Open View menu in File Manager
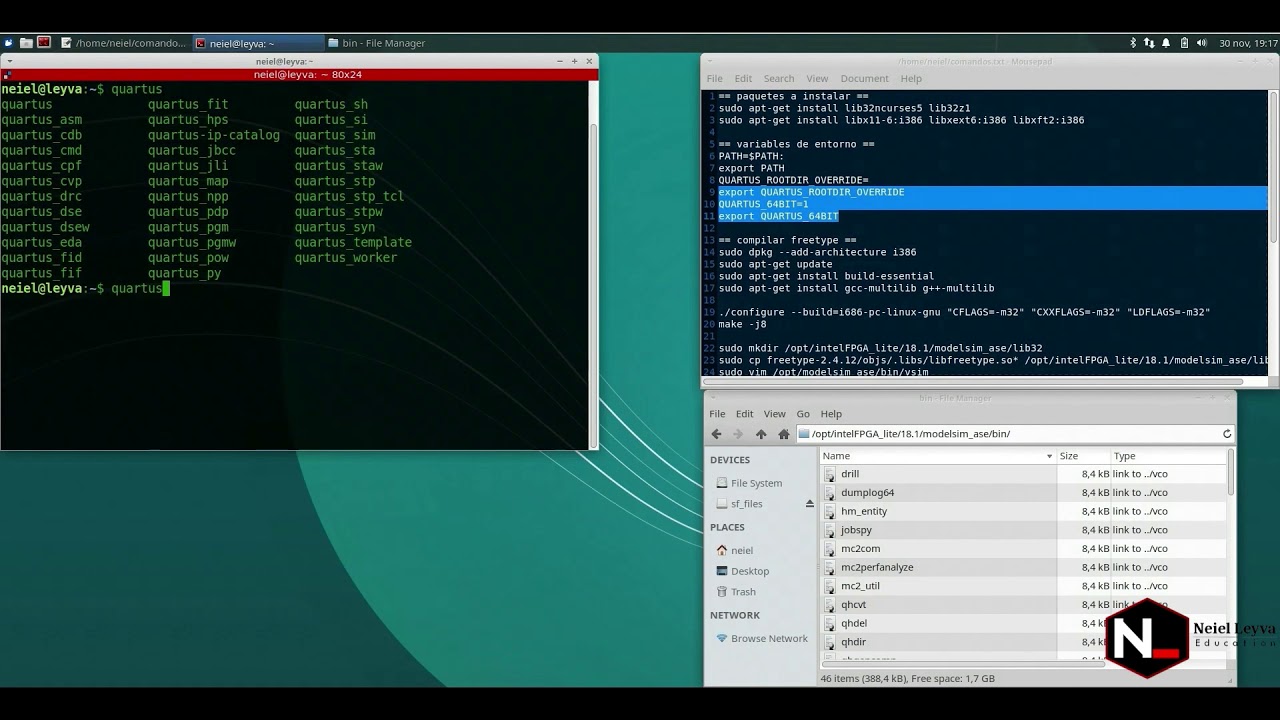This screenshot has width=1280, height=720. click(x=775, y=414)
